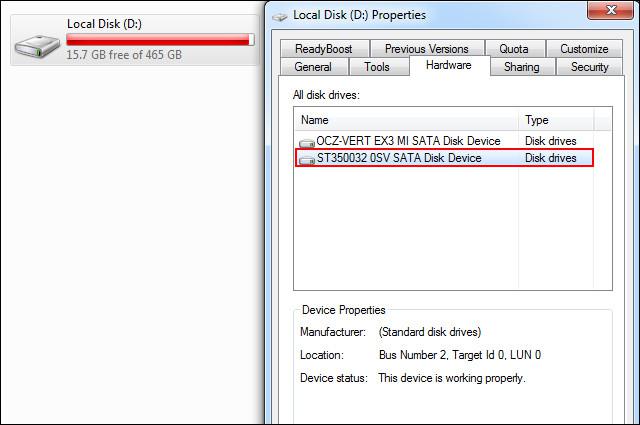Select the Hardware tab
Viewport: 640px width, 425px height.
pyautogui.click(x=448, y=66)
